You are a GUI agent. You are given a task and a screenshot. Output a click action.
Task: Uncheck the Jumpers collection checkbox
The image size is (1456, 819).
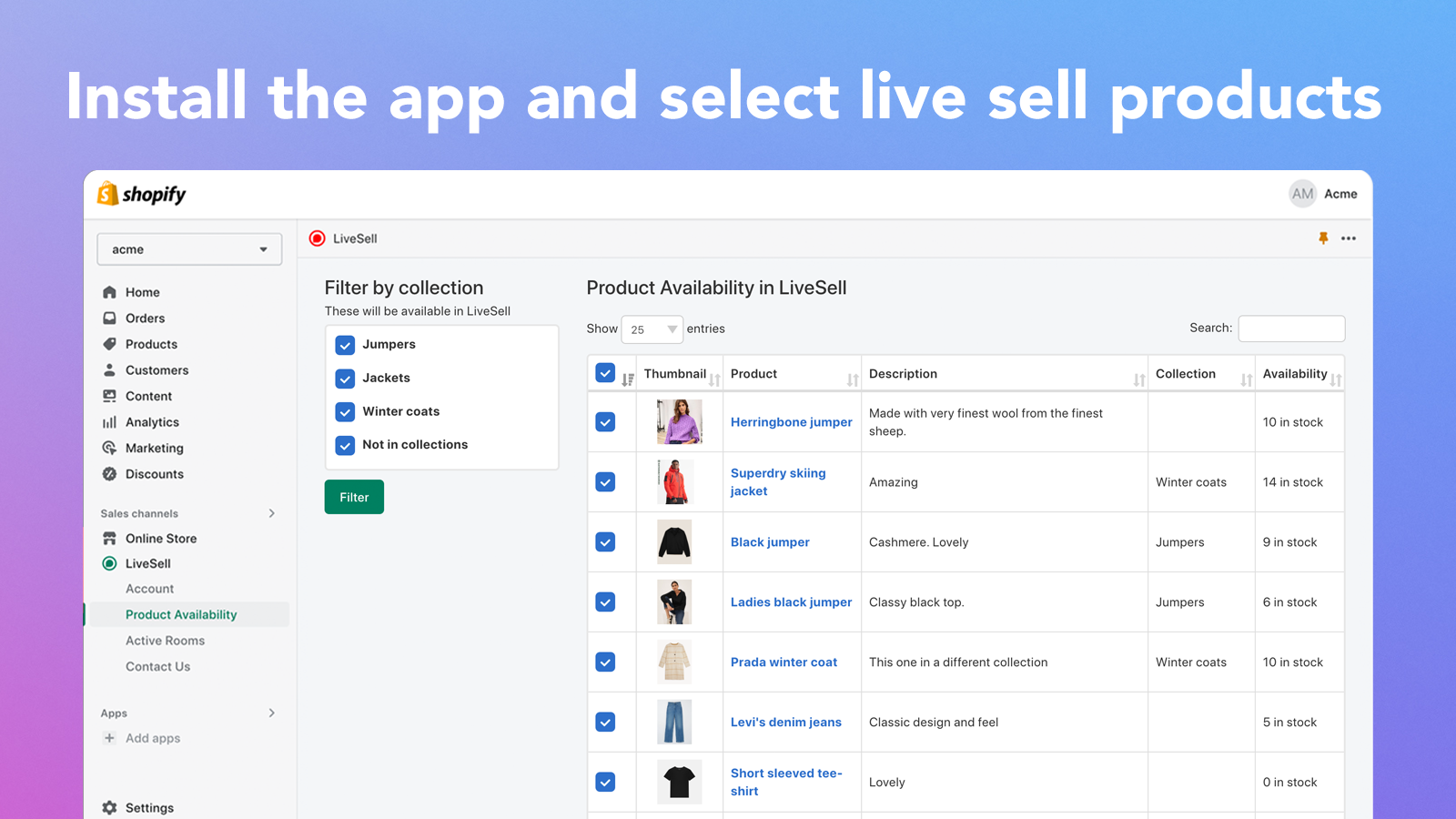pos(345,345)
